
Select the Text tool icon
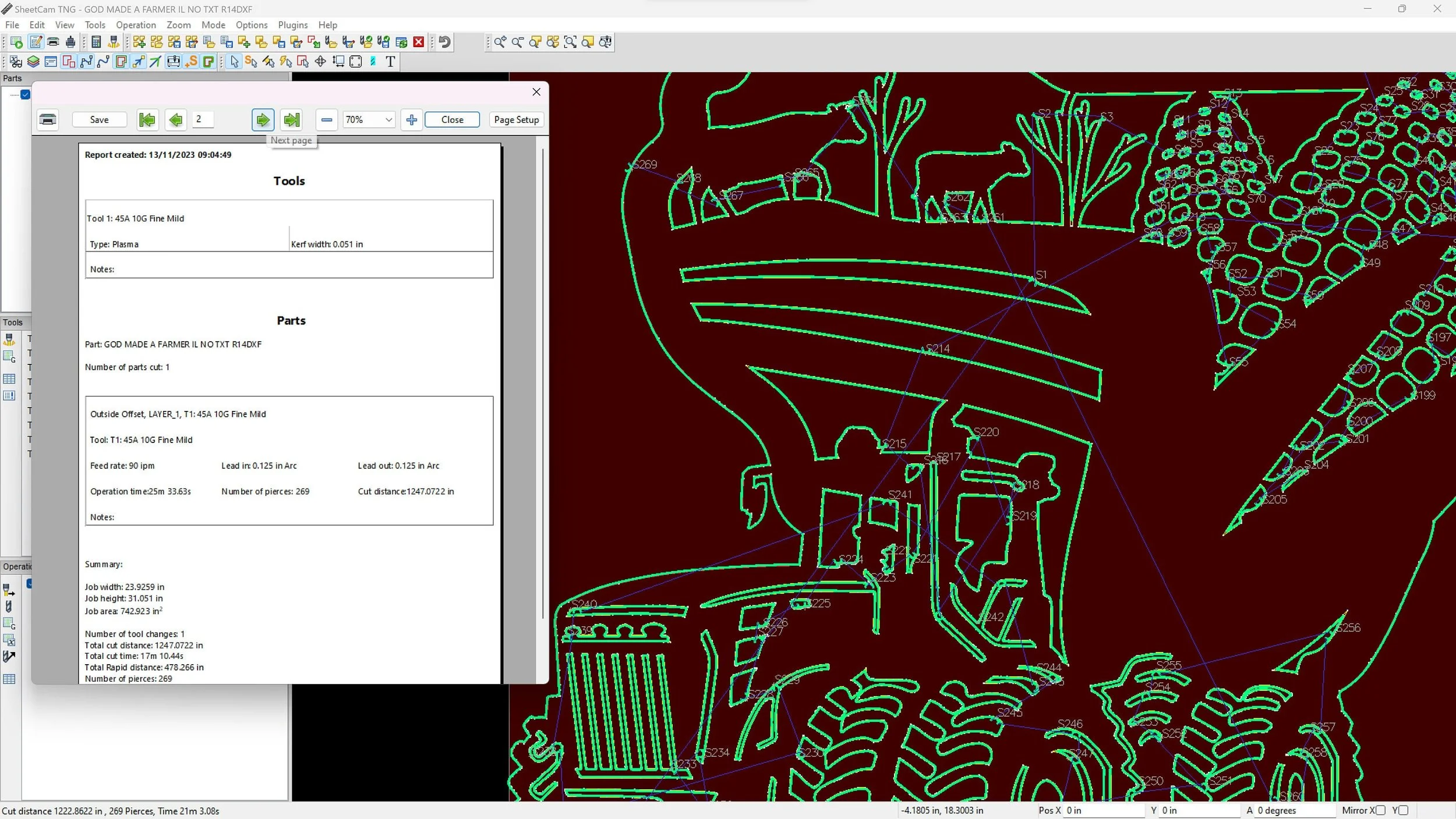click(x=390, y=62)
